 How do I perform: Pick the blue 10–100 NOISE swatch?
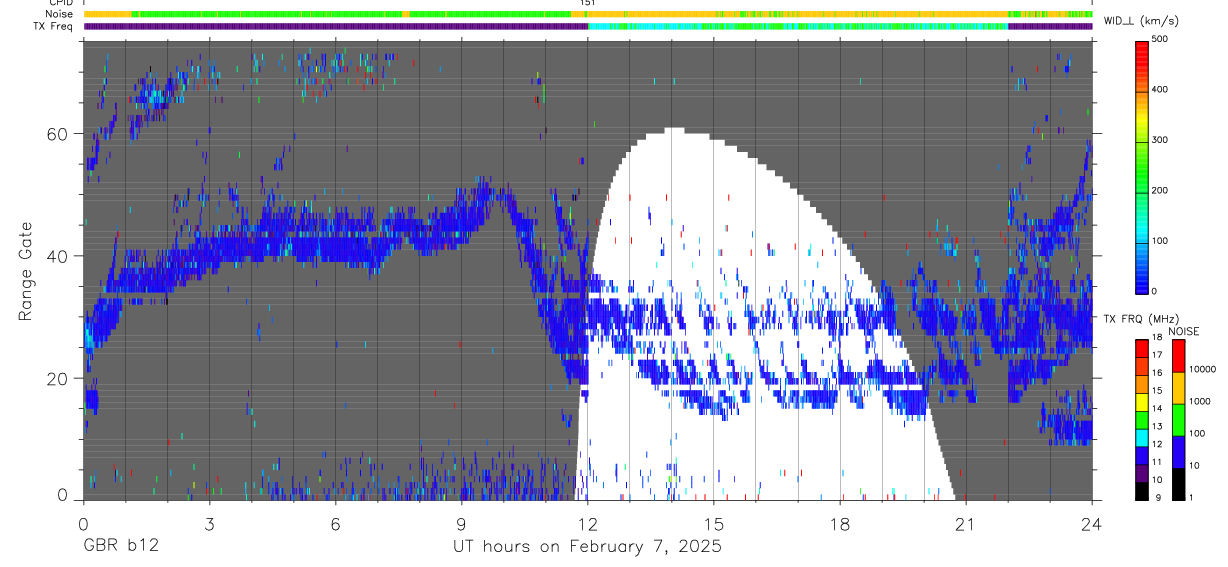(x=1177, y=452)
